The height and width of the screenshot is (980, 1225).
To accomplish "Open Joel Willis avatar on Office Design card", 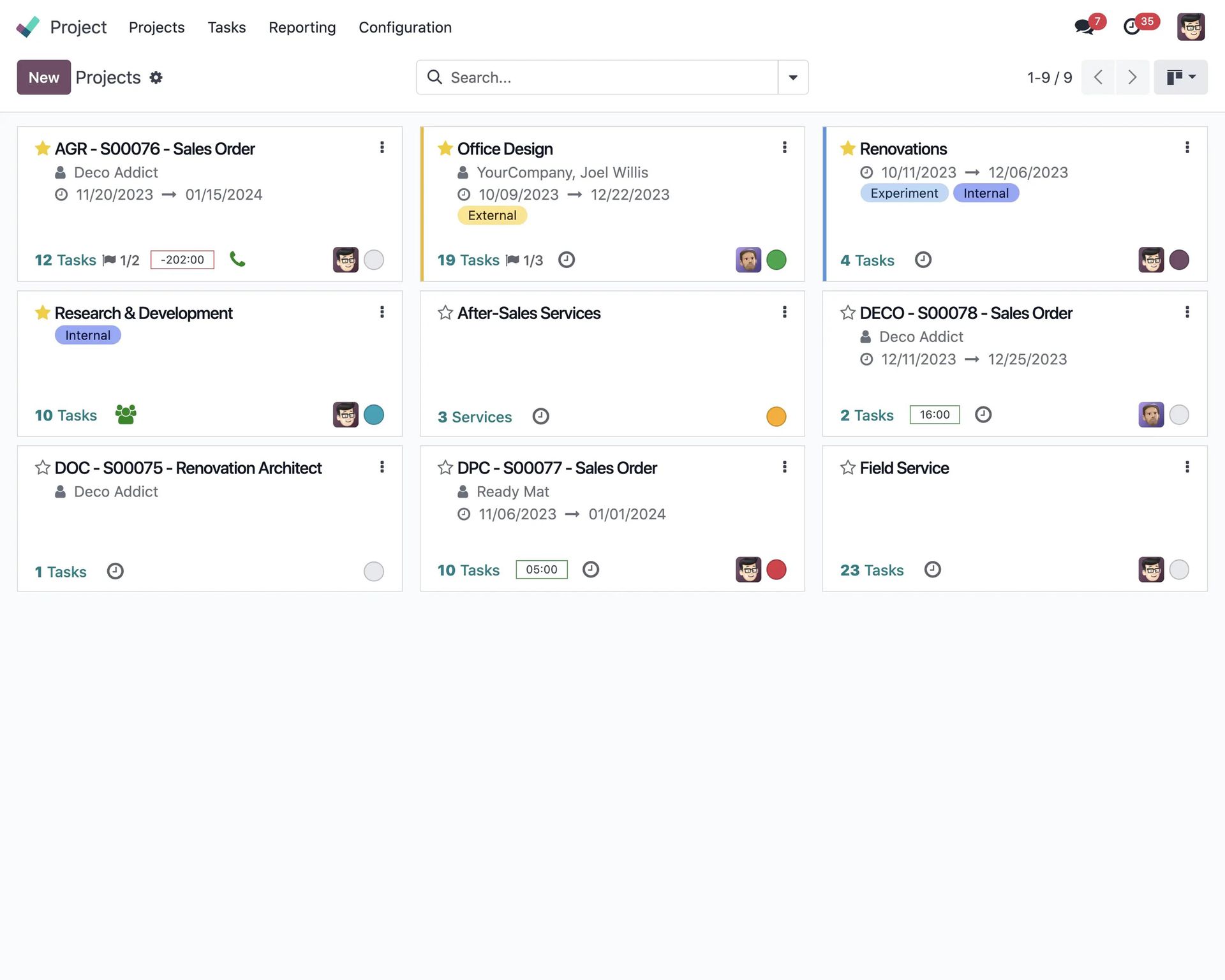I will tap(748, 260).
